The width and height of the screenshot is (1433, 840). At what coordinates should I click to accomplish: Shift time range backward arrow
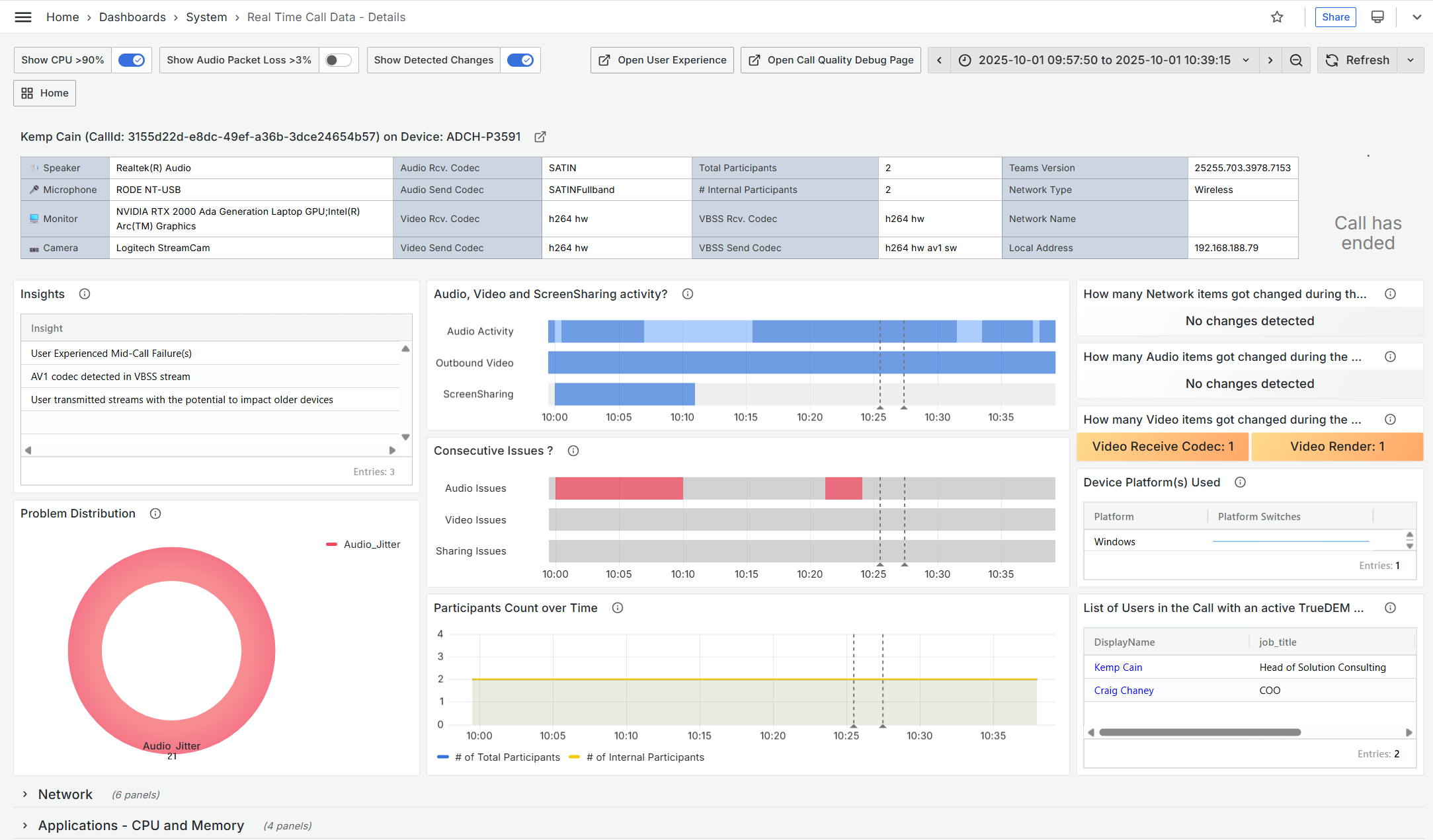939,60
